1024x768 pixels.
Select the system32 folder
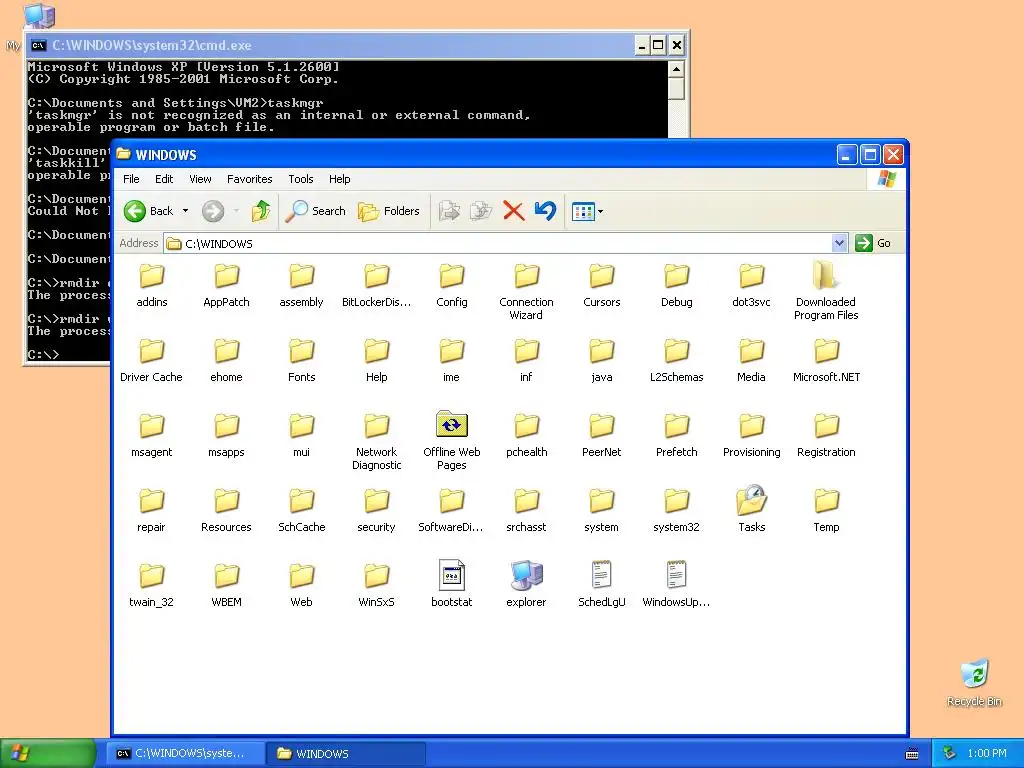click(x=677, y=511)
